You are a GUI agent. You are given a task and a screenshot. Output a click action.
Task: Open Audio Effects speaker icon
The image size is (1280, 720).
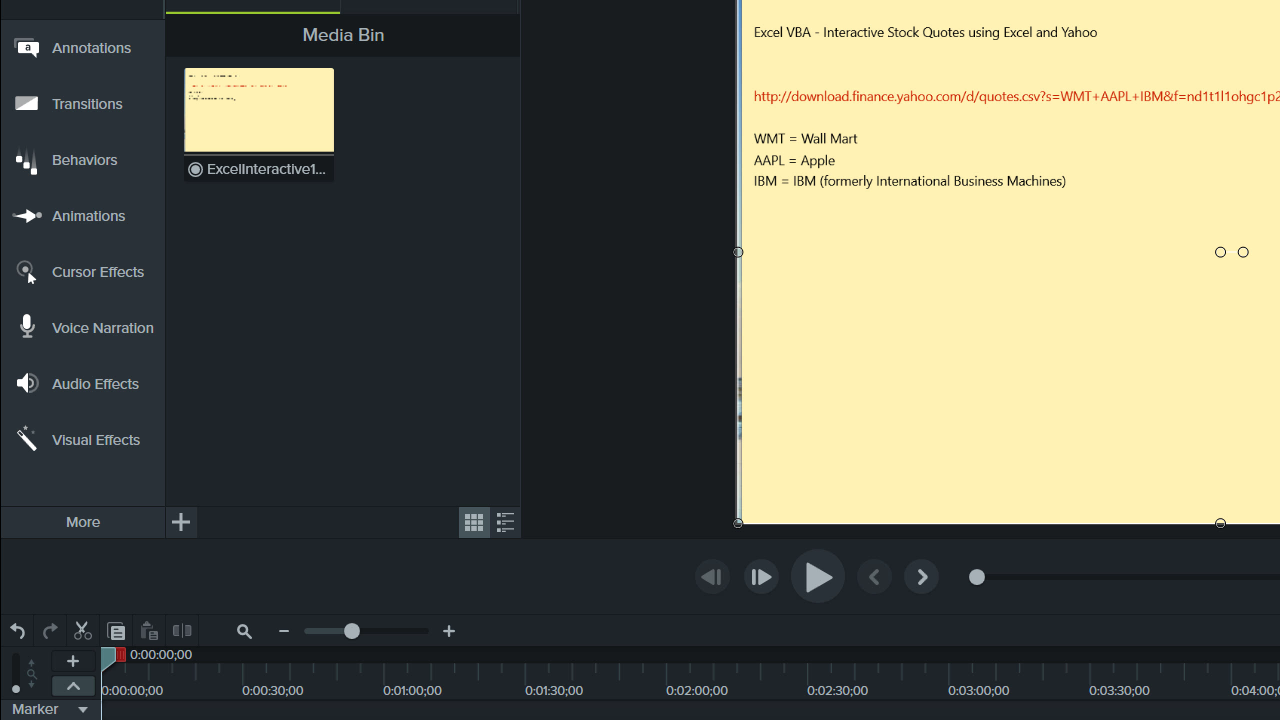coord(27,384)
